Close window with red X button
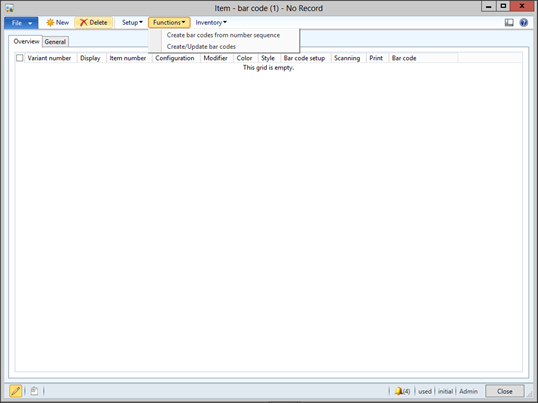This screenshot has width=538, height=403. click(522, 6)
